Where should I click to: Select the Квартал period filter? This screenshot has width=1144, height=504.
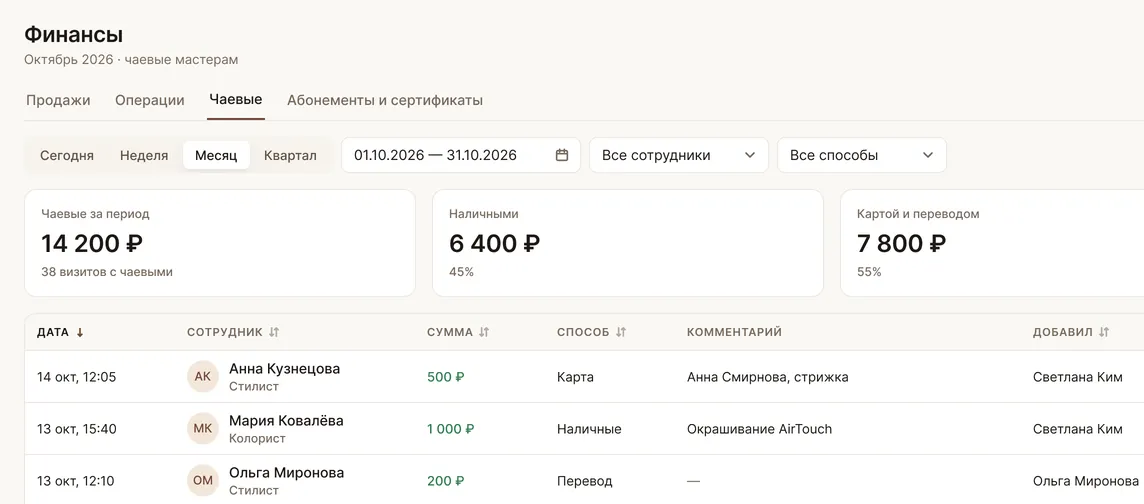[290, 155]
